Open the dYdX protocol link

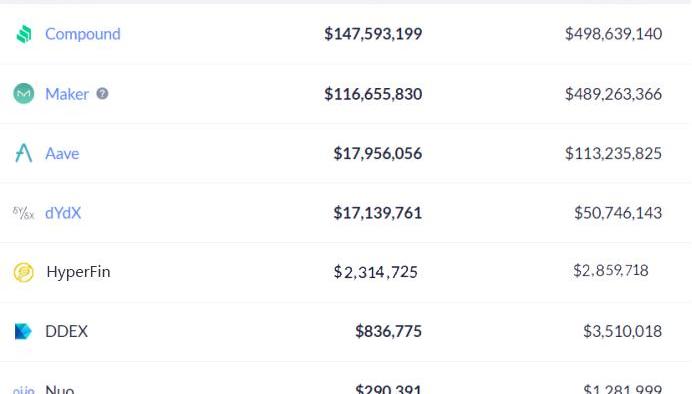63,213
